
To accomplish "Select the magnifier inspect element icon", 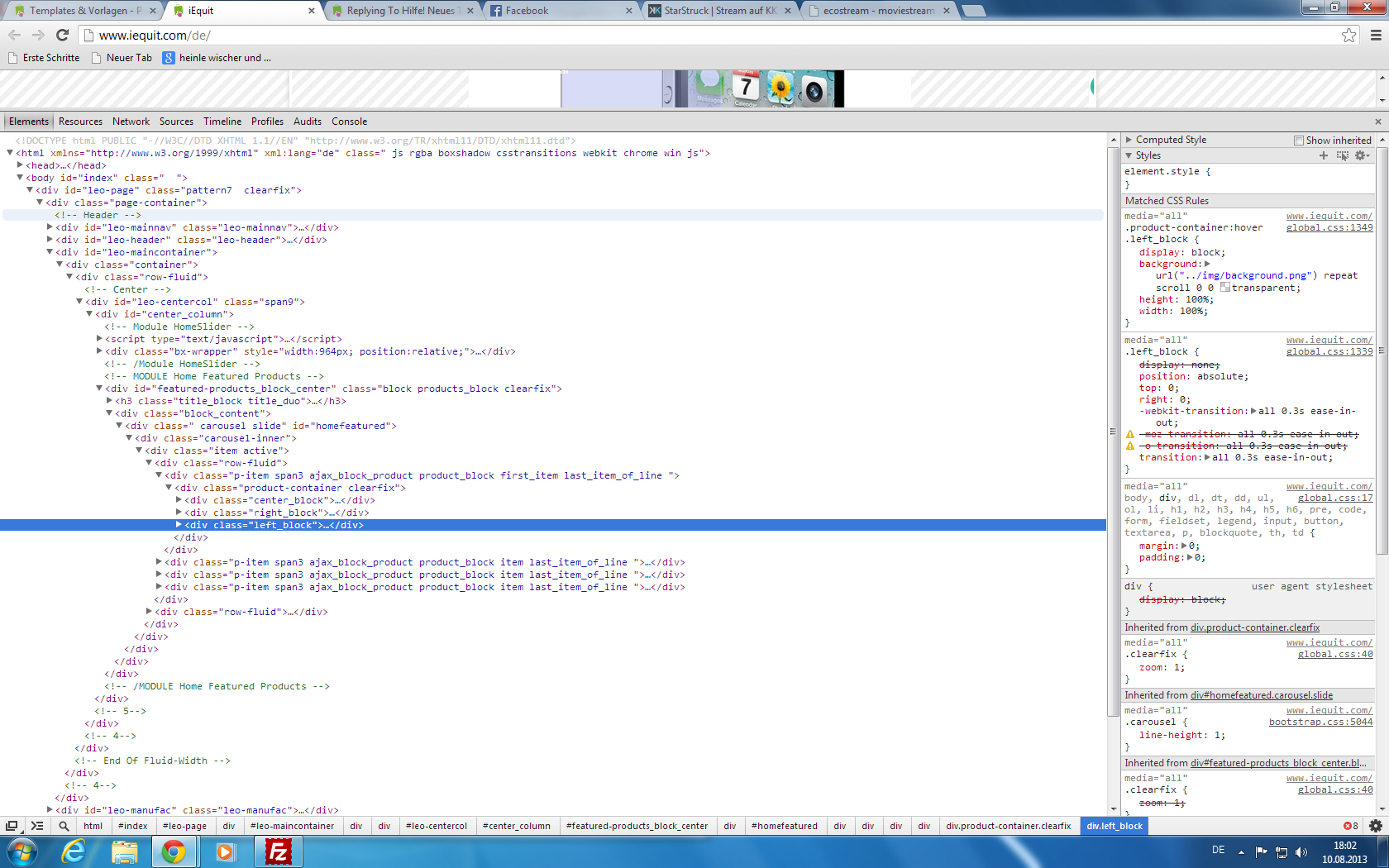I will point(64,826).
